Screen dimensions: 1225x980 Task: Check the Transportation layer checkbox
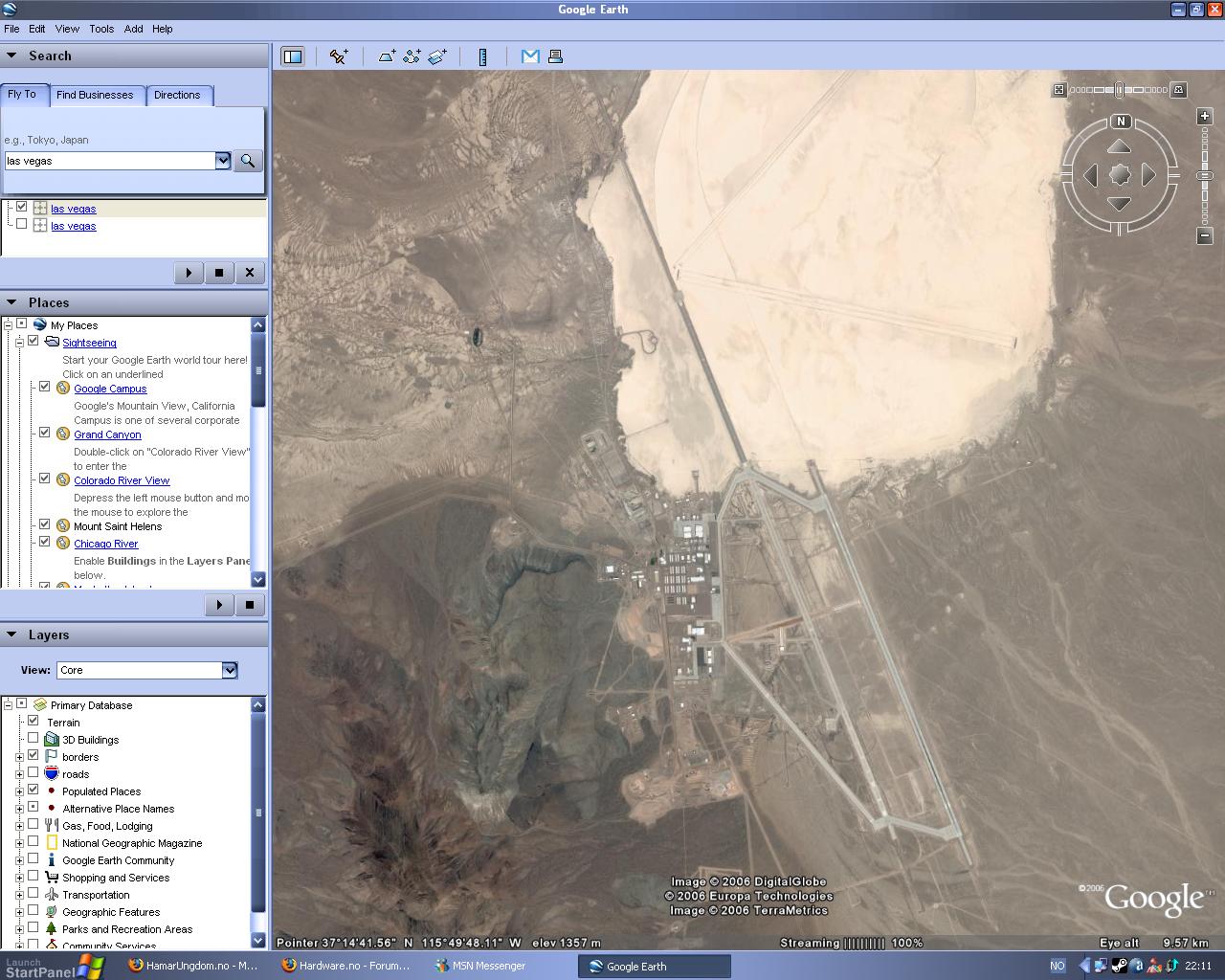coord(33,894)
